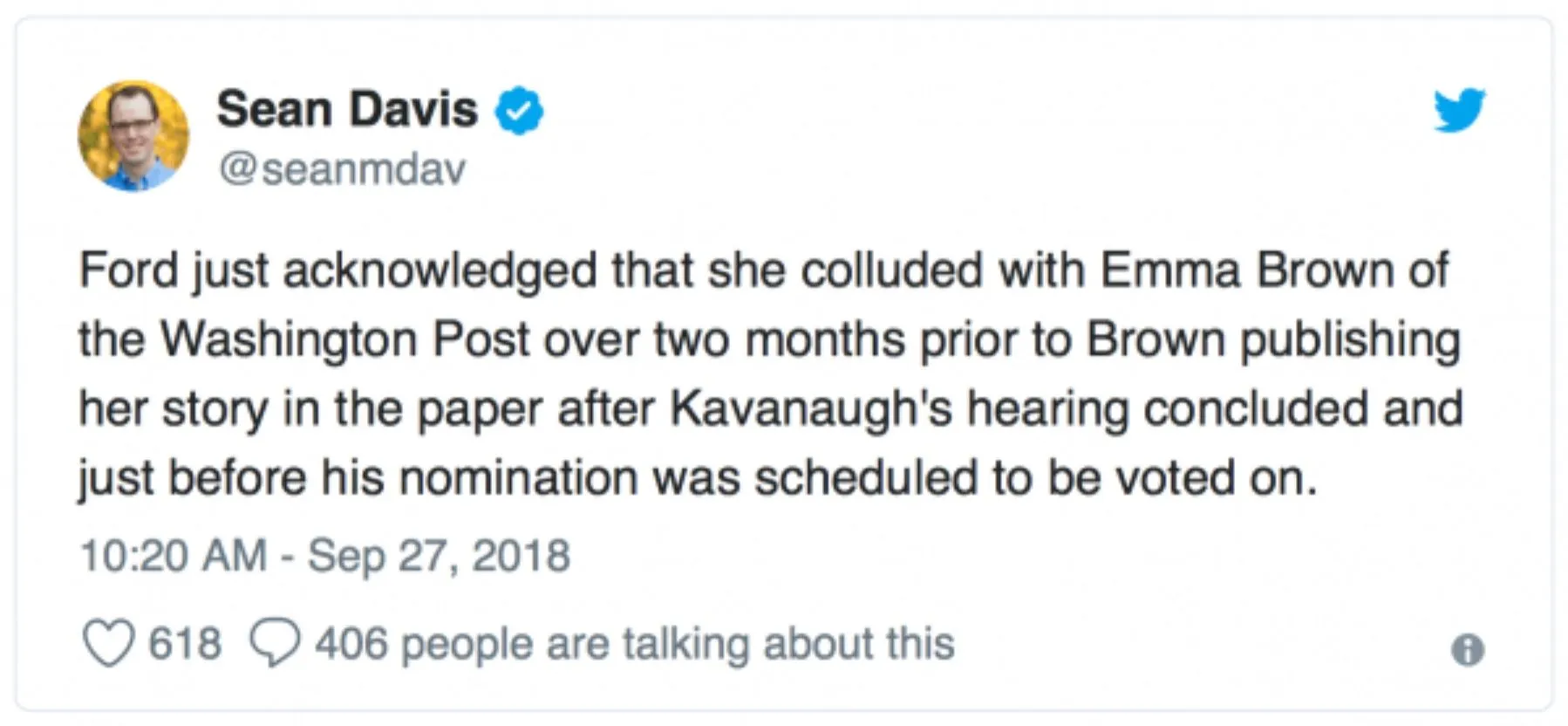Click the word "colluded" in the tweet
This screenshot has width=1568, height=726.
pyautogui.click(x=891, y=270)
